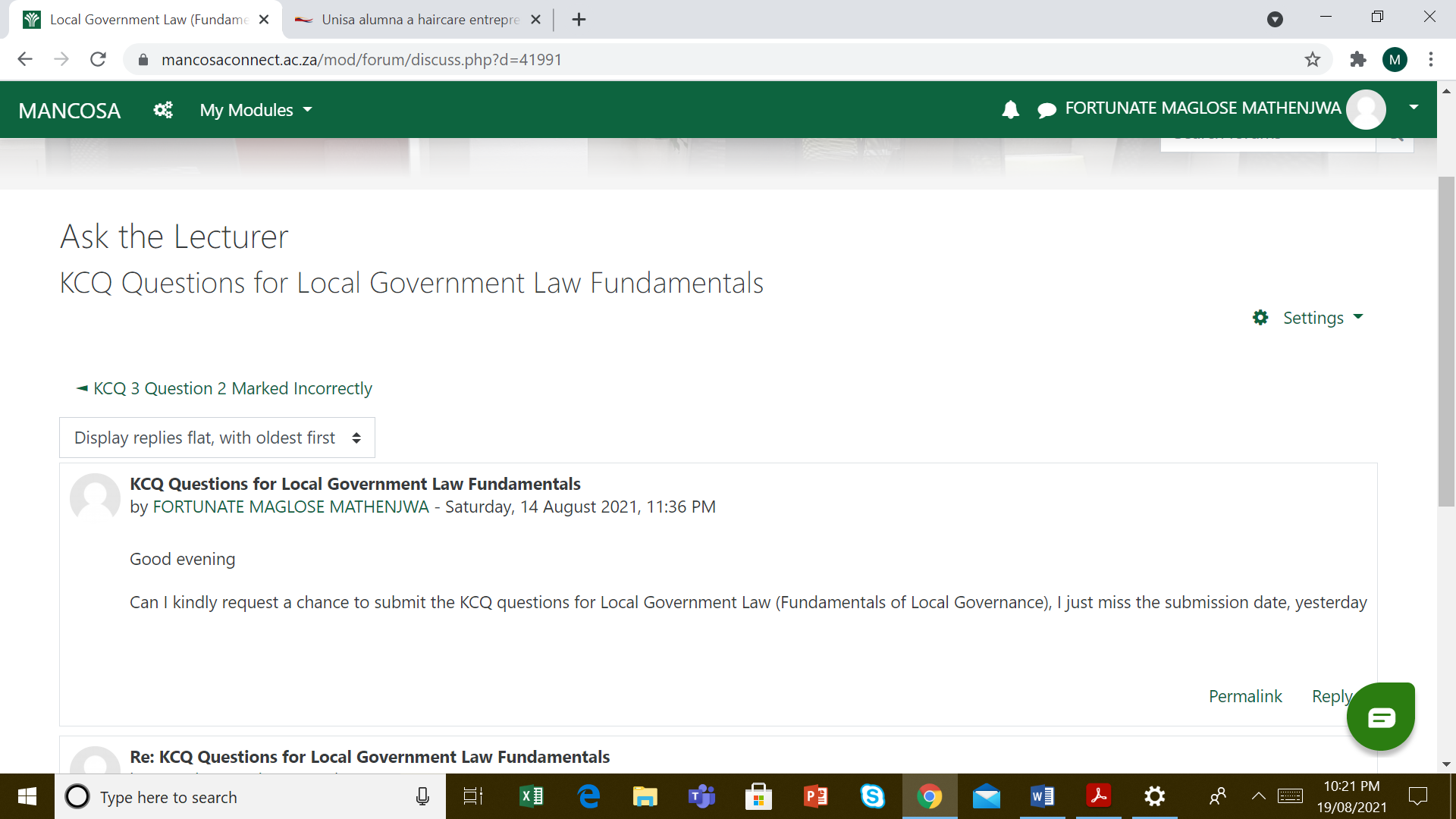The height and width of the screenshot is (819, 1456).
Task: Expand the user menu arrow beside avatar
Action: tap(1414, 107)
